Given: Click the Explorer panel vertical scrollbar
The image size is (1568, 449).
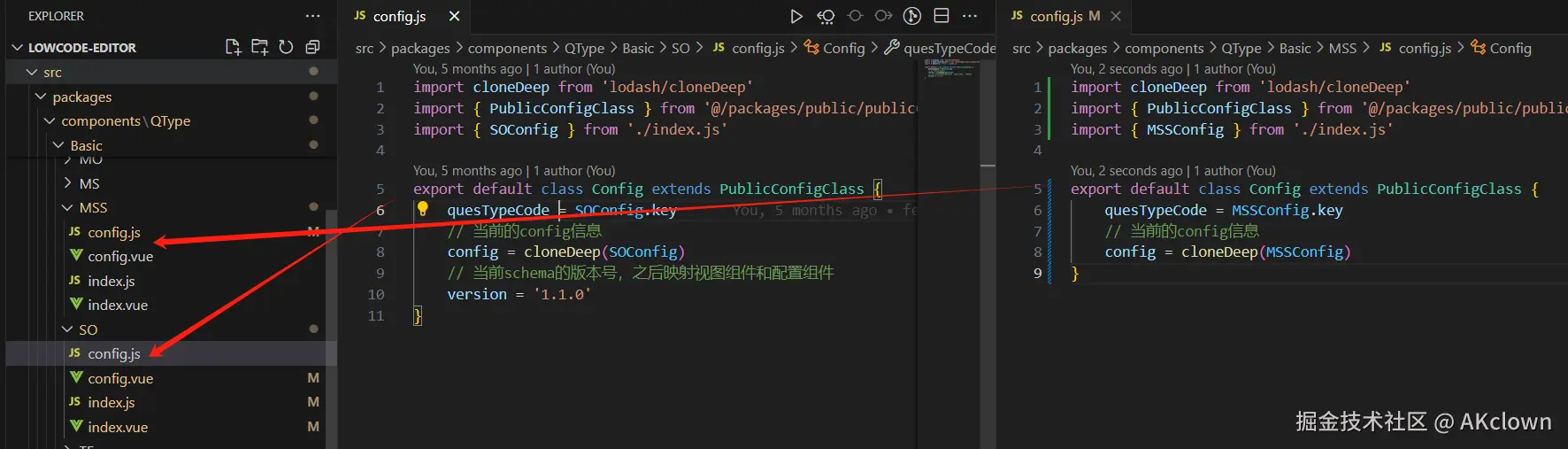Looking at the screenshot, I should point(331,328).
